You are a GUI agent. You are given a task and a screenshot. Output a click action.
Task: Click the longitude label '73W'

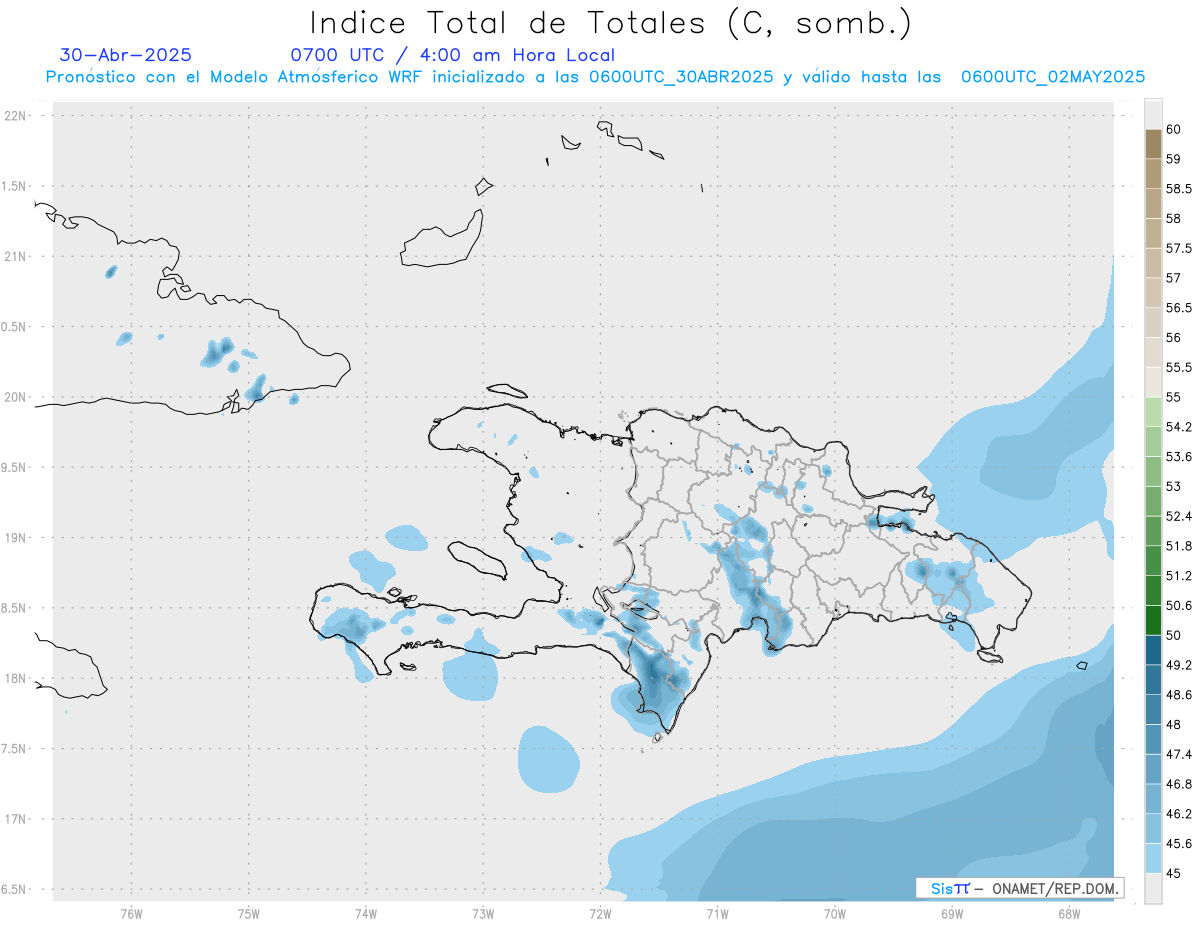pos(483,914)
